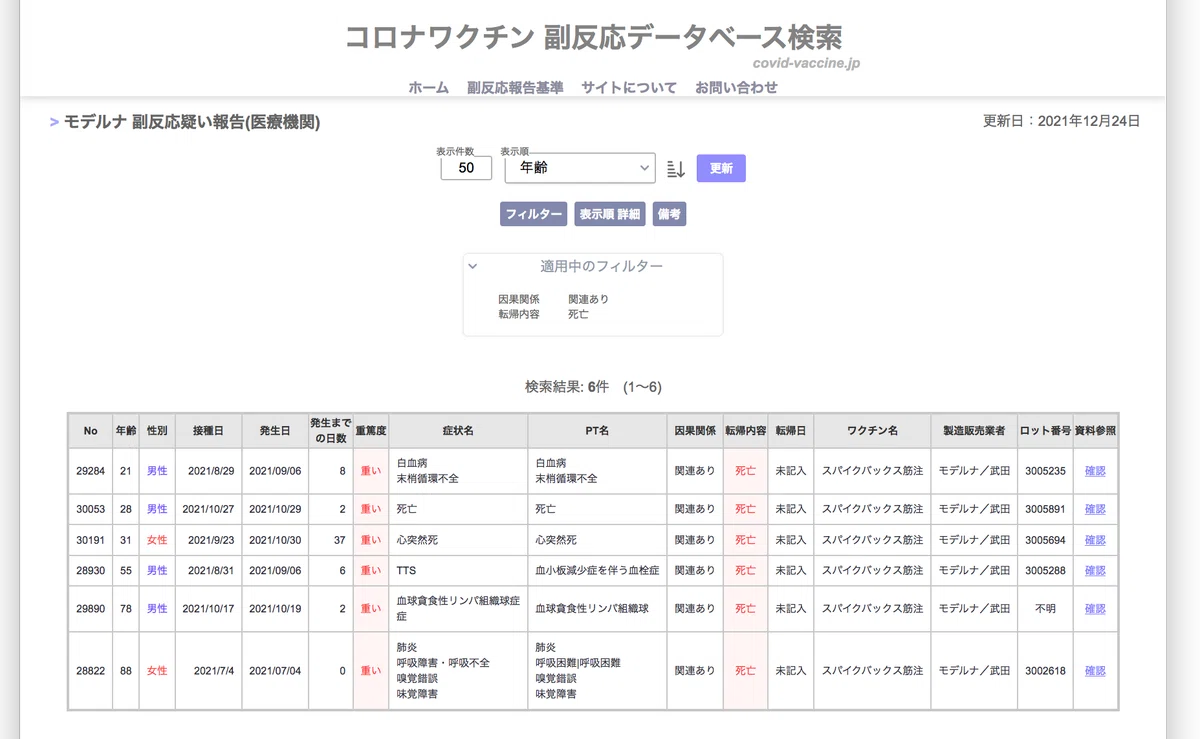Click the 更新 button
Image resolution: width=1200 pixels, height=739 pixels.
721,168
